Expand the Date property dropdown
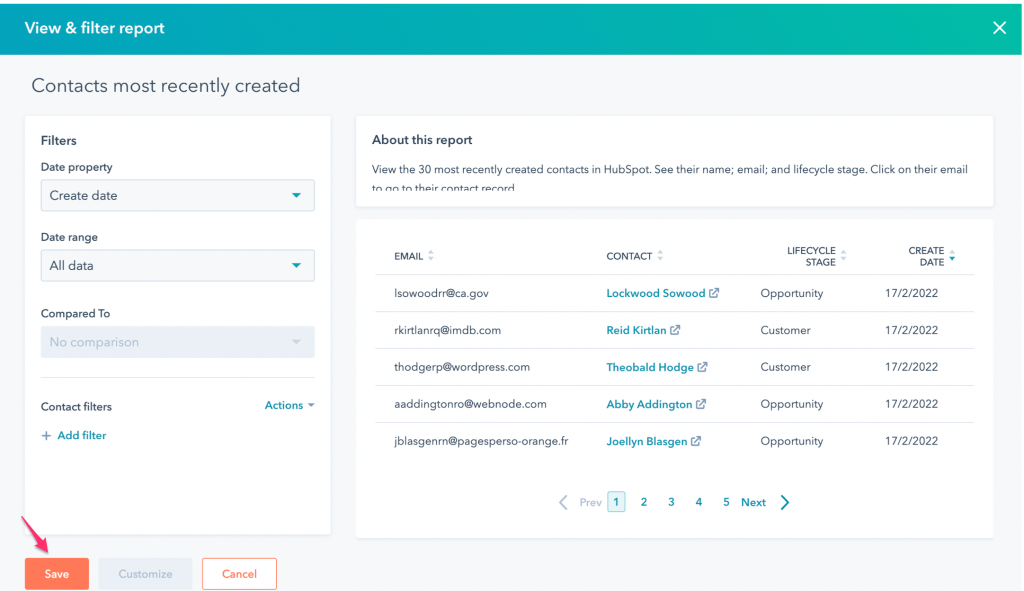The width and height of the screenshot is (1024, 591). click(177, 196)
